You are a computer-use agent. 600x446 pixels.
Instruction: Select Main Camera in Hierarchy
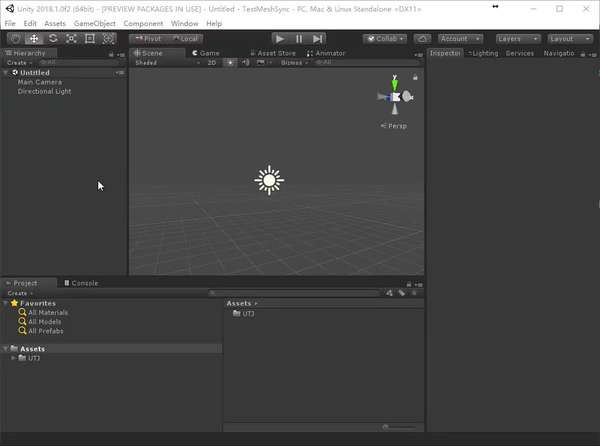tap(39, 82)
